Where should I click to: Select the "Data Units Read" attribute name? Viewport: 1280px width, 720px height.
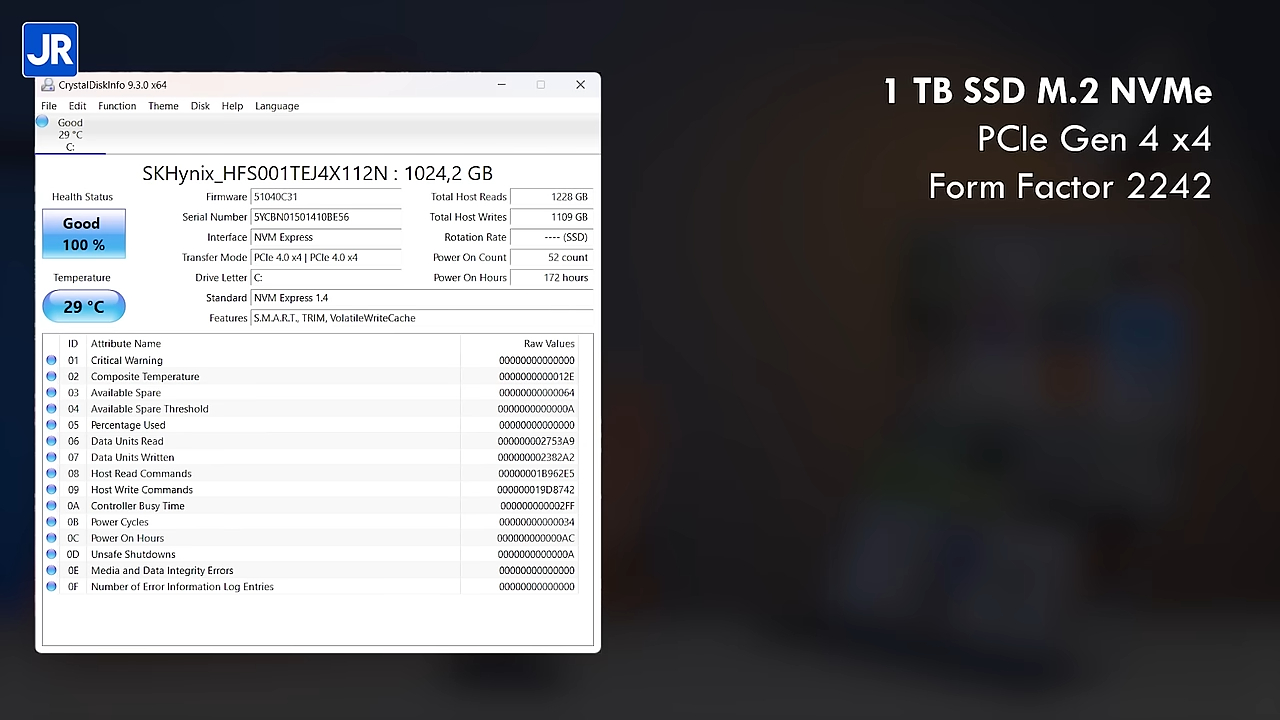pyautogui.click(x=127, y=441)
